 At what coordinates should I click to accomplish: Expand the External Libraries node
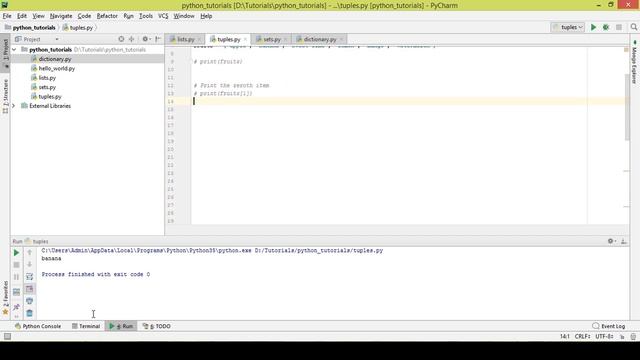[13, 106]
